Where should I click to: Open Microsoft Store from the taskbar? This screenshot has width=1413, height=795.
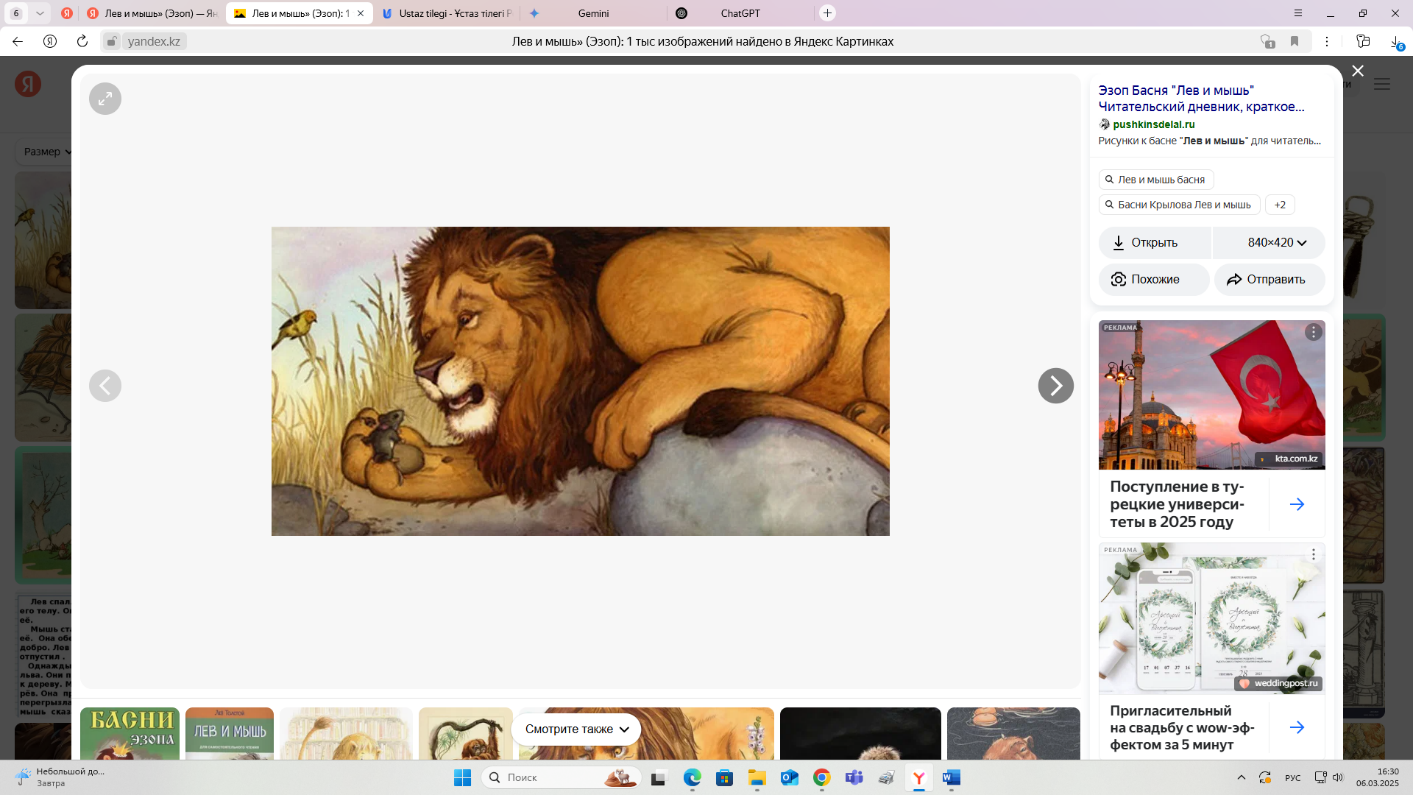click(725, 777)
